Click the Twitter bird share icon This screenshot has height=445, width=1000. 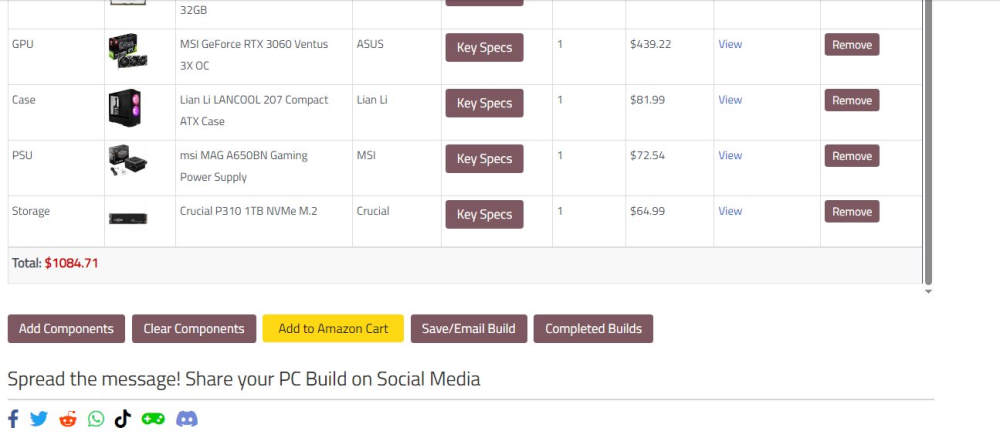point(39,419)
